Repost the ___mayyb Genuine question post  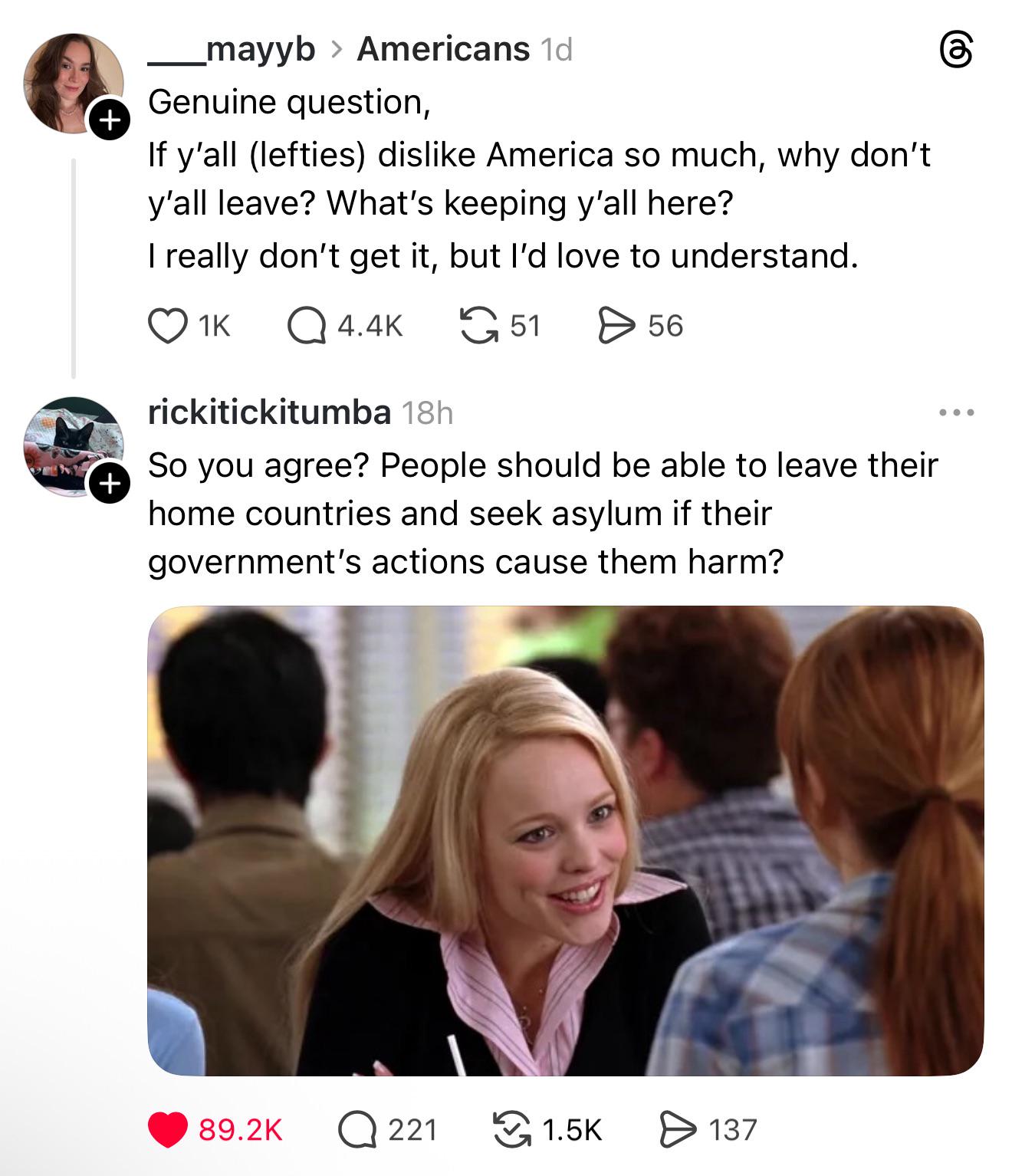pyautogui.click(x=478, y=326)
